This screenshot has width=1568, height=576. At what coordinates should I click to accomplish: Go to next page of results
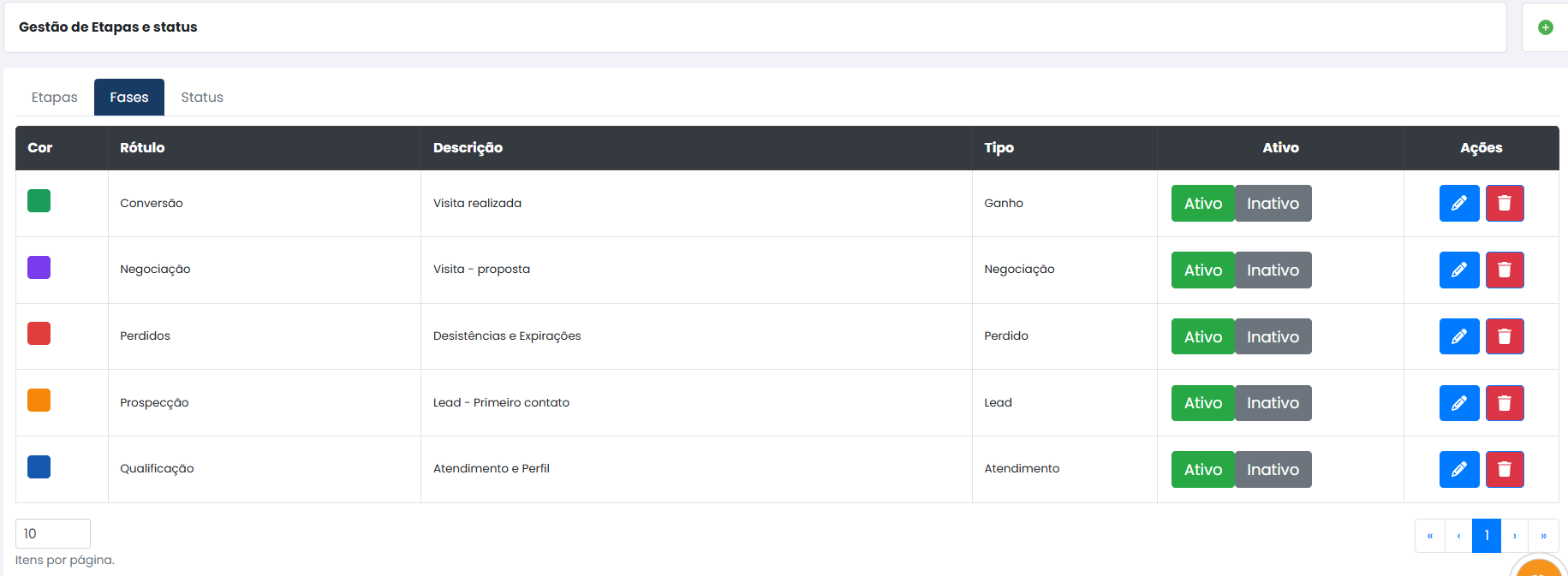[x=1515, y=536]
